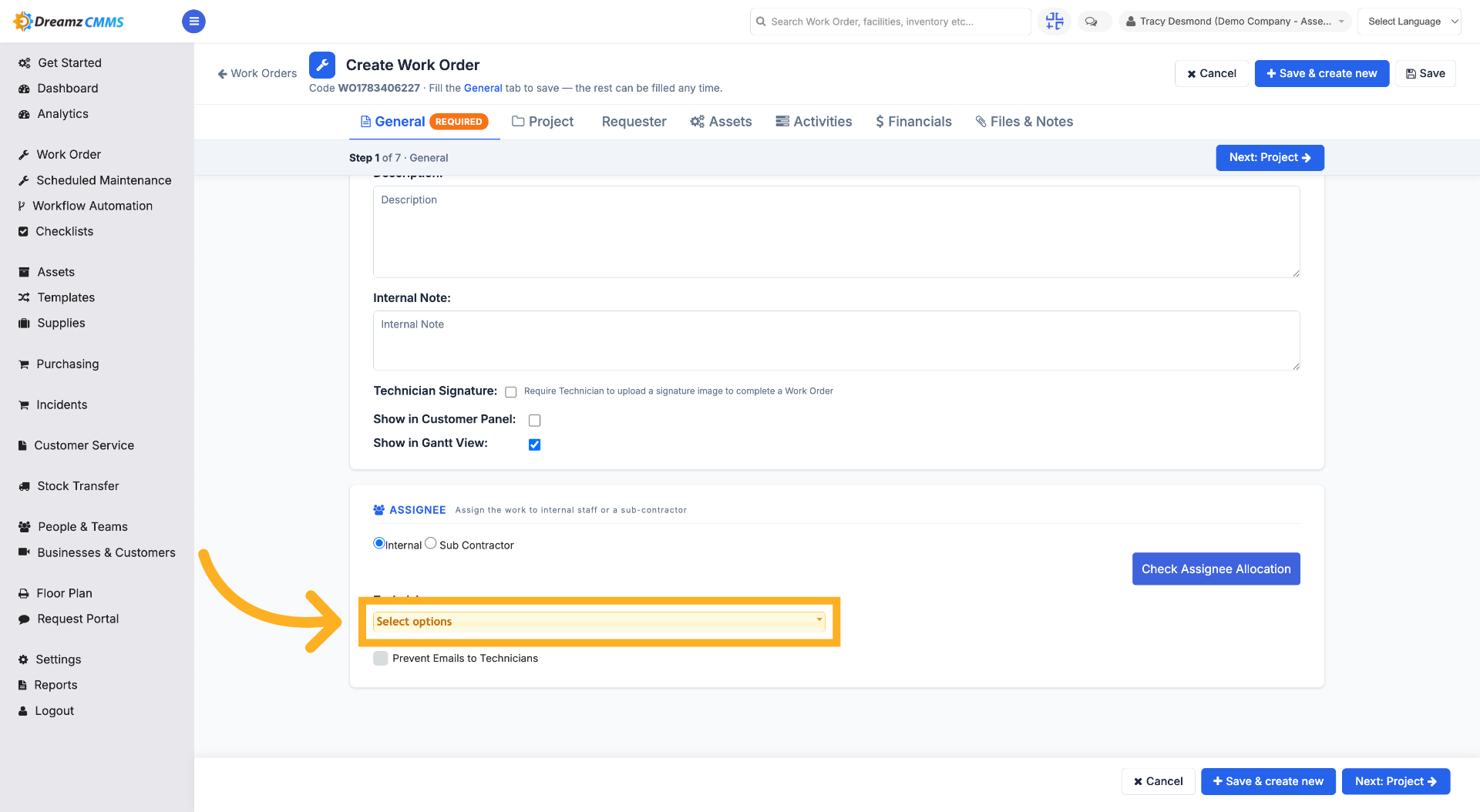Click the bottom Next: Project button
The width and height of the screenshot is (1480, 812).
click(x=1395, y=781)
